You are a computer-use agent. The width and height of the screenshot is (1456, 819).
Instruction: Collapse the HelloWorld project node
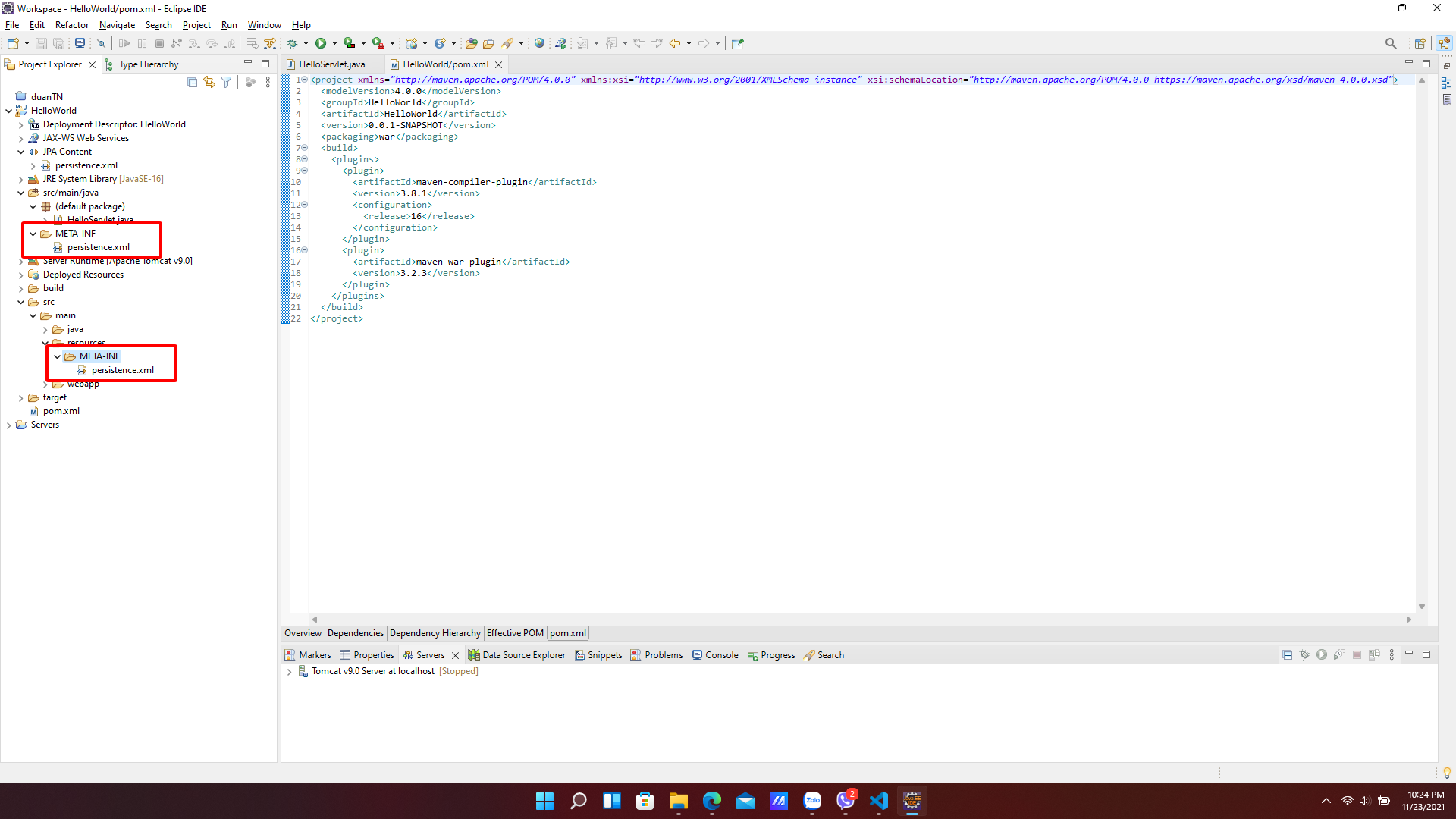tap(9, 111)
